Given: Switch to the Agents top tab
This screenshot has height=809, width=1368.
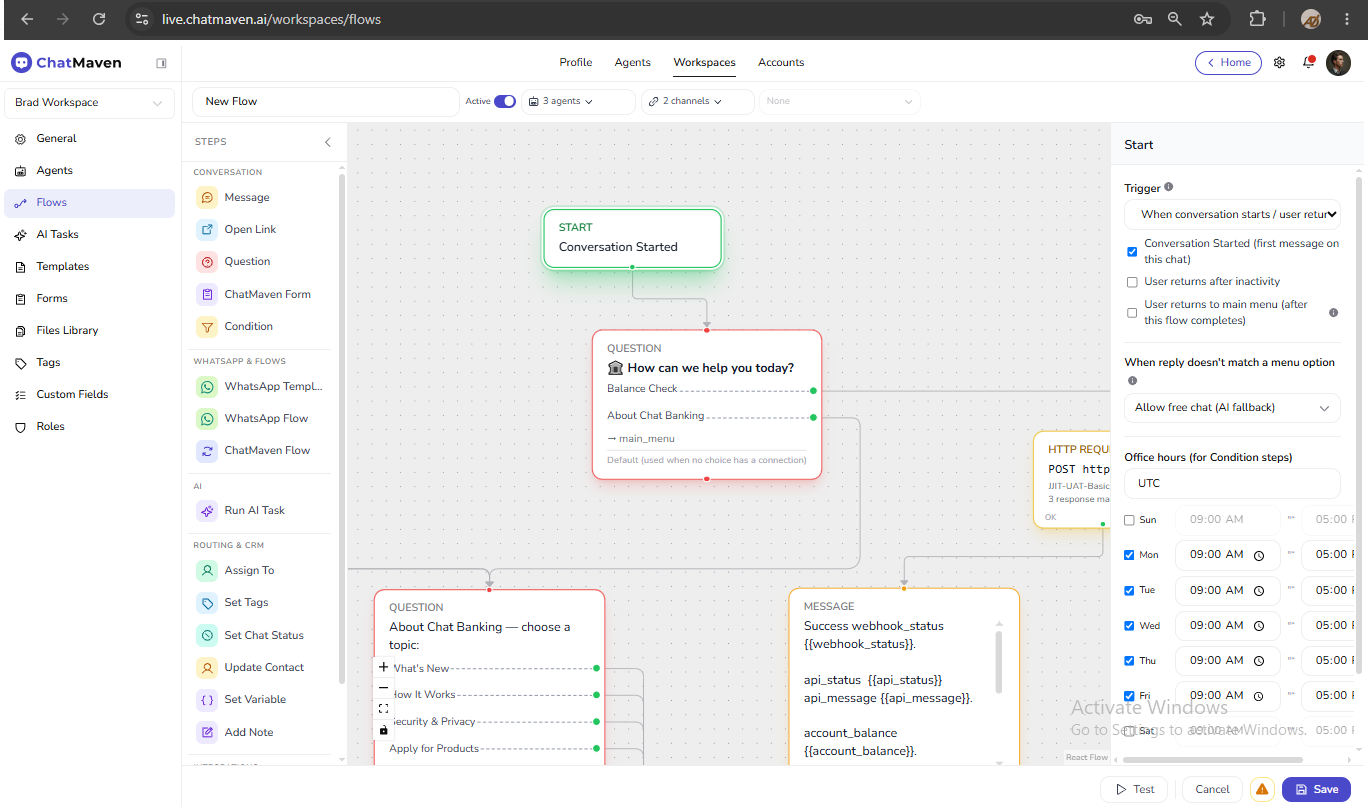Looking at the screenshot, I should (632, 62).
